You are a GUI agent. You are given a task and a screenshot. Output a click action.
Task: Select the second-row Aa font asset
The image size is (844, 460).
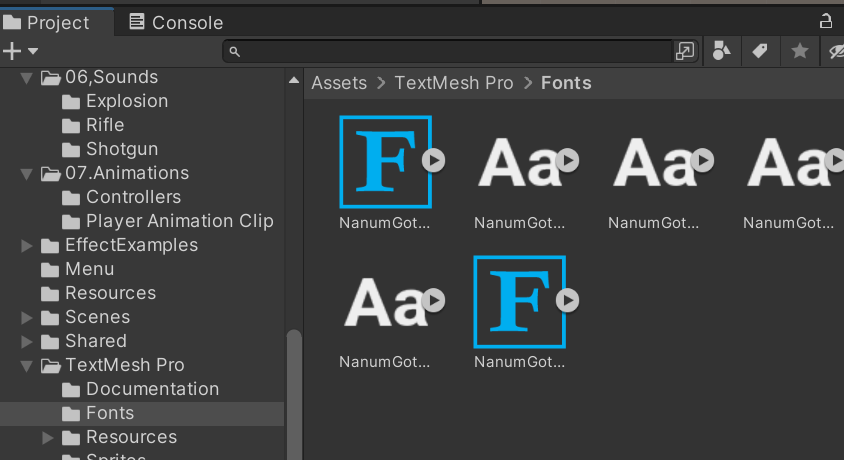pos(384,301)
